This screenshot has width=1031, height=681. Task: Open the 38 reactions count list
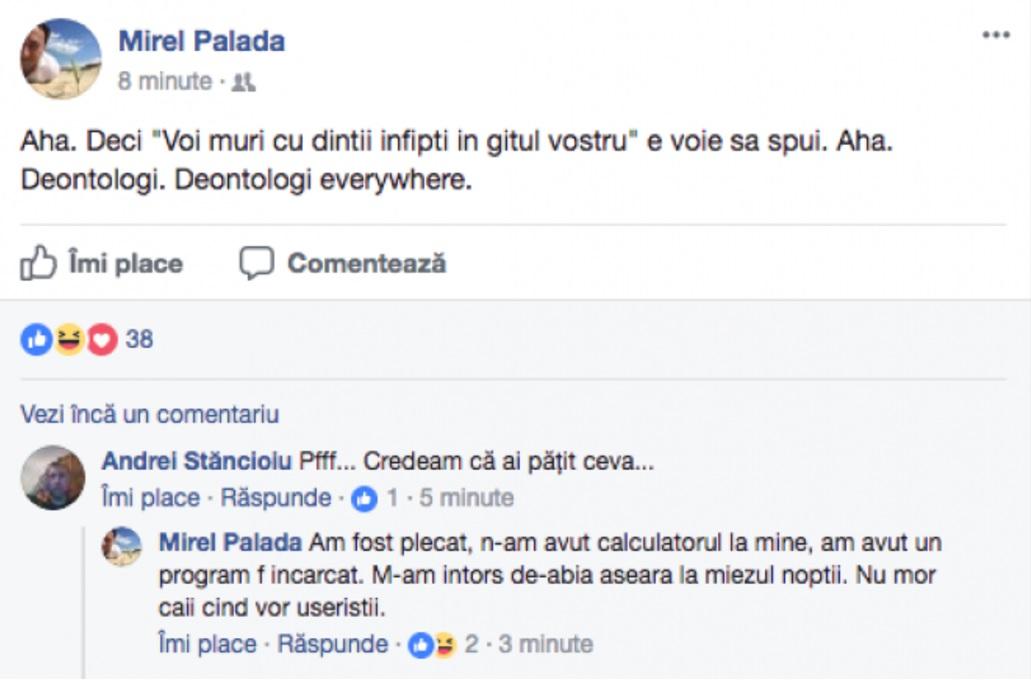pos(139,340)
